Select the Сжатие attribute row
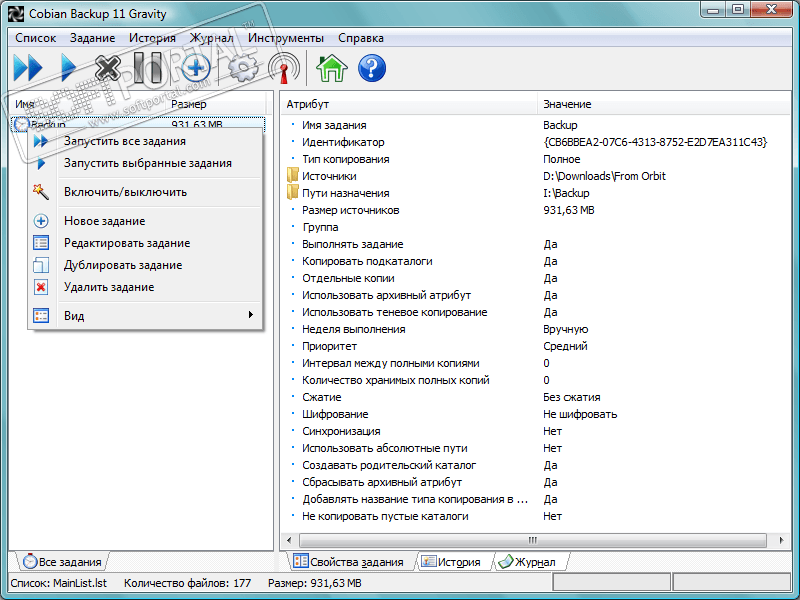Viewport: 800px width, 600px height. [x=535, y=397]
